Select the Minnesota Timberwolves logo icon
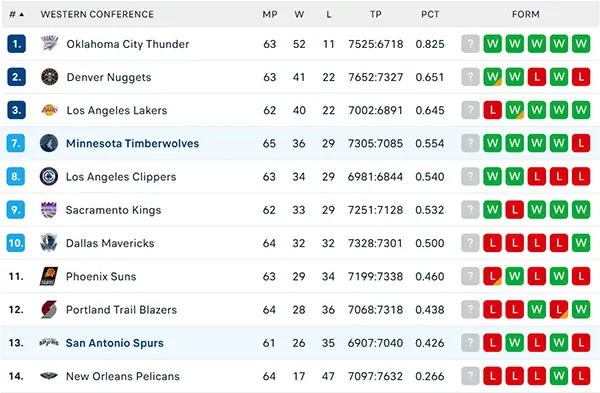The height and width of the screenshot is (393, 600). (x=49, y=144)
